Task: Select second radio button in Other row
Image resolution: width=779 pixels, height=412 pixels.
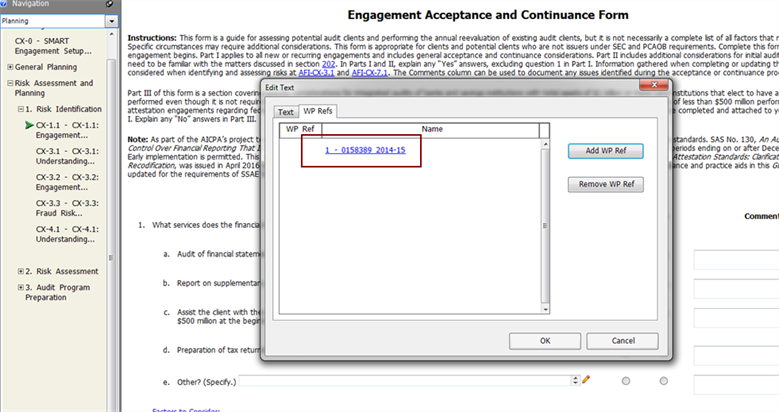Action: (x=664, y=381)
